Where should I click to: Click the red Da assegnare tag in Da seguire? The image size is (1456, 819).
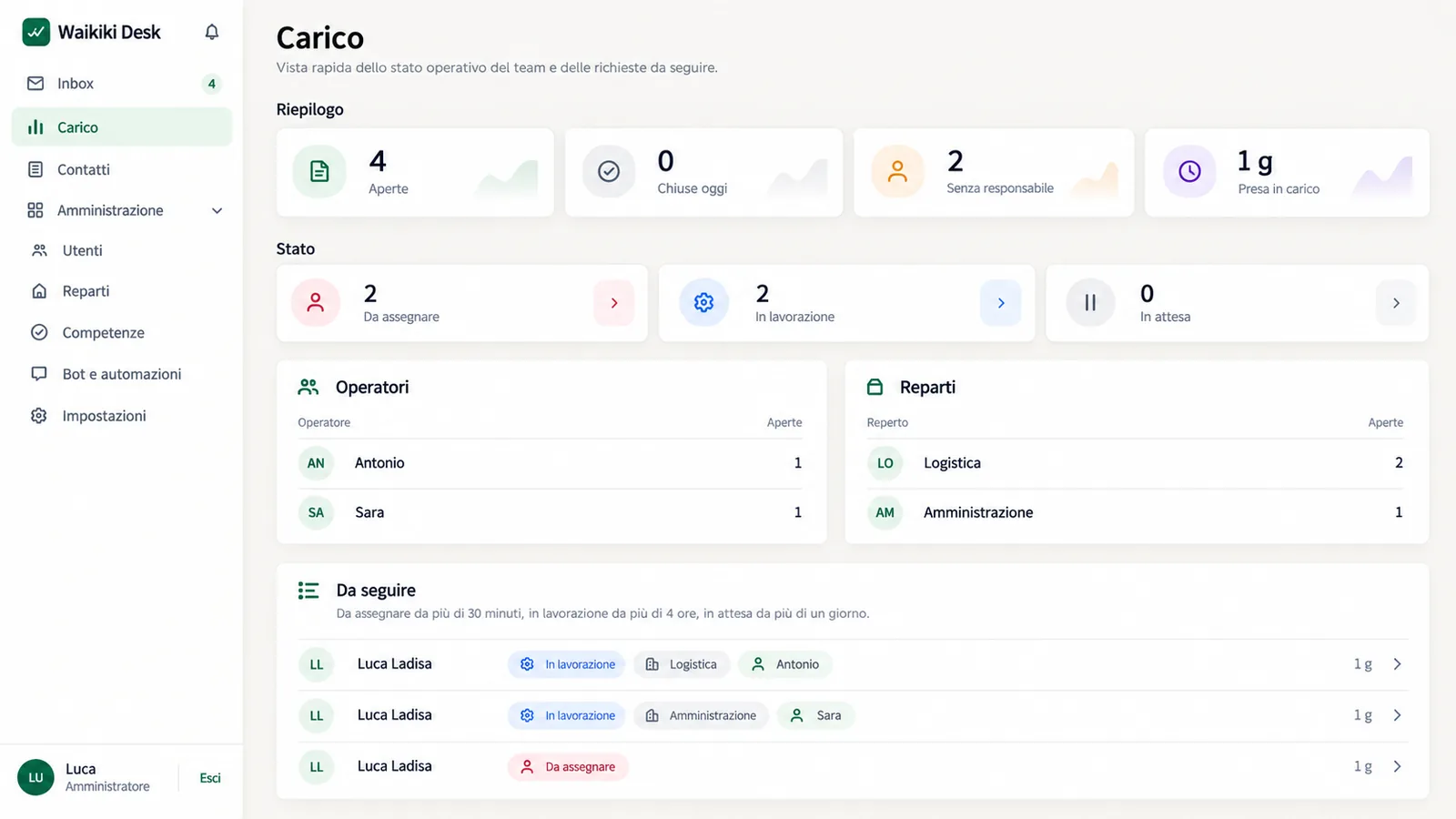568,766
